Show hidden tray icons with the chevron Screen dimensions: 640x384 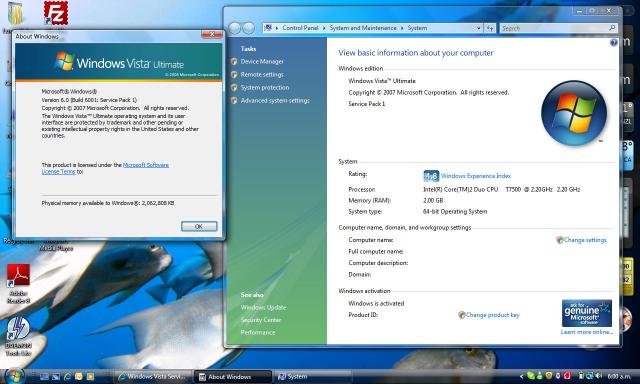tap(522, 376)
